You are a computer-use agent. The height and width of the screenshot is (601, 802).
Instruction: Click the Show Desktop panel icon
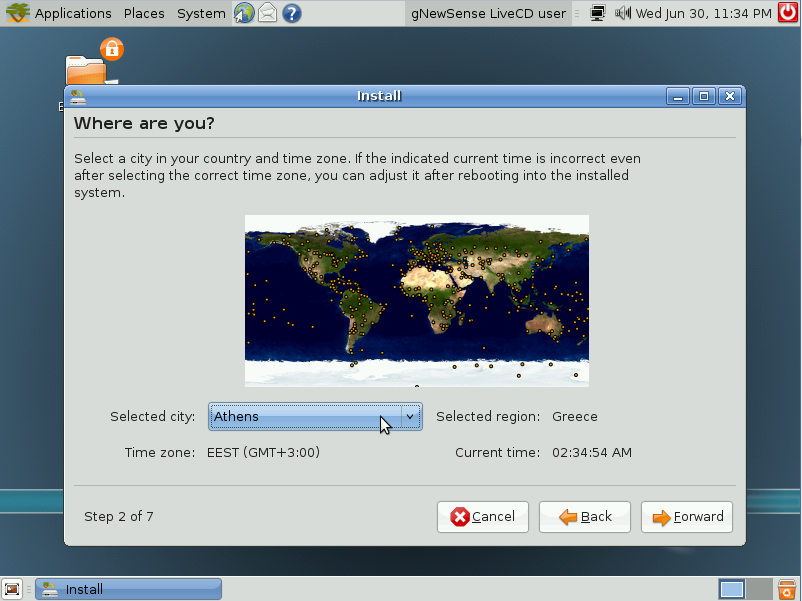click(12, 589)
